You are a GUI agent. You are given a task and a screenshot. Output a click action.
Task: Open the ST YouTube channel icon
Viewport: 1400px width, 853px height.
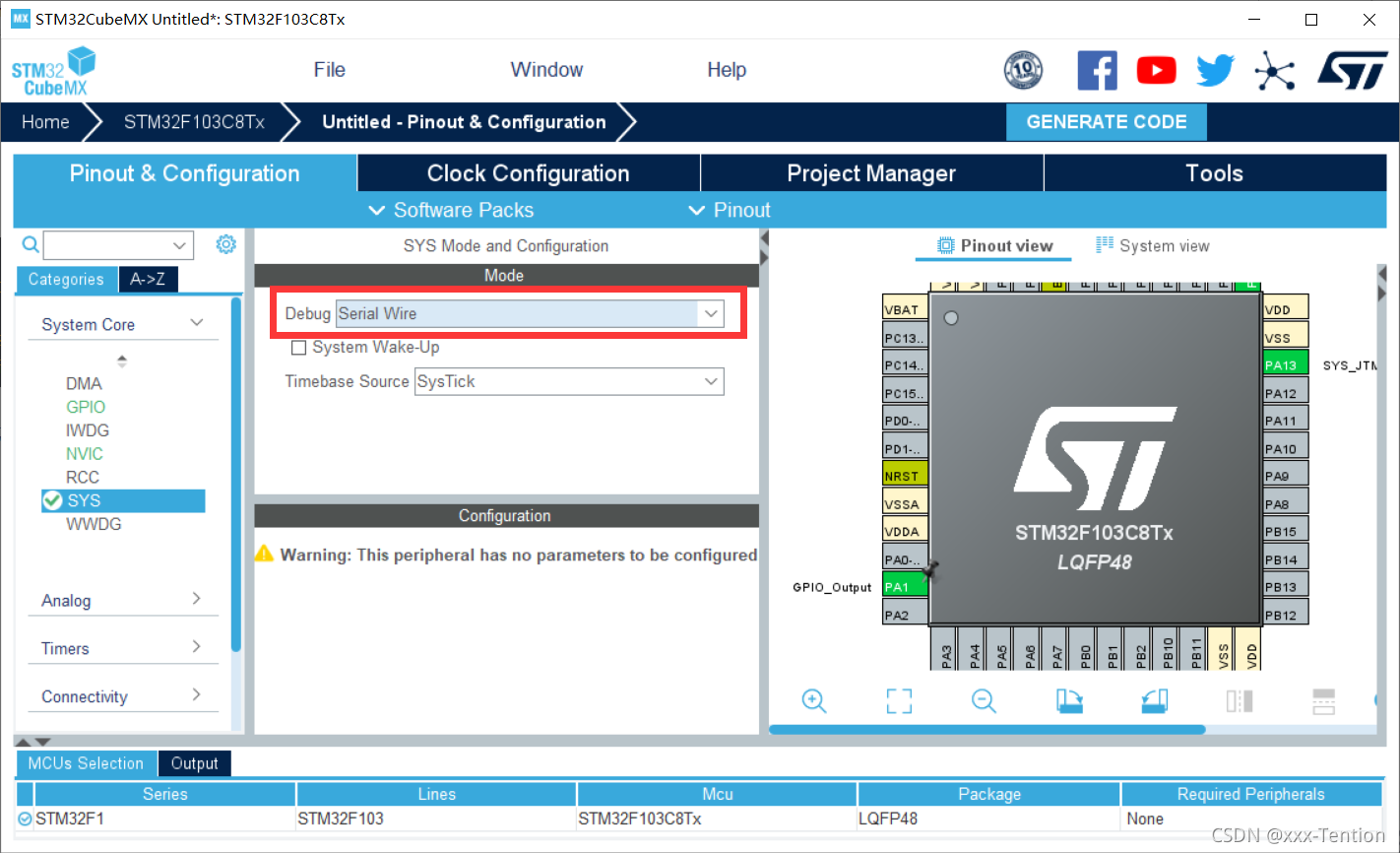[1156, 70]
